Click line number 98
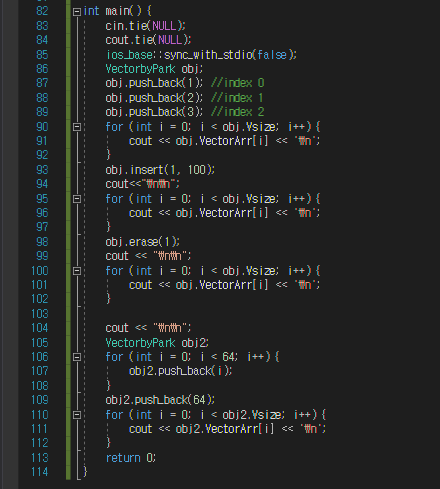The width and height of the screenshot is (440, 489). click(x=42, y=242)
